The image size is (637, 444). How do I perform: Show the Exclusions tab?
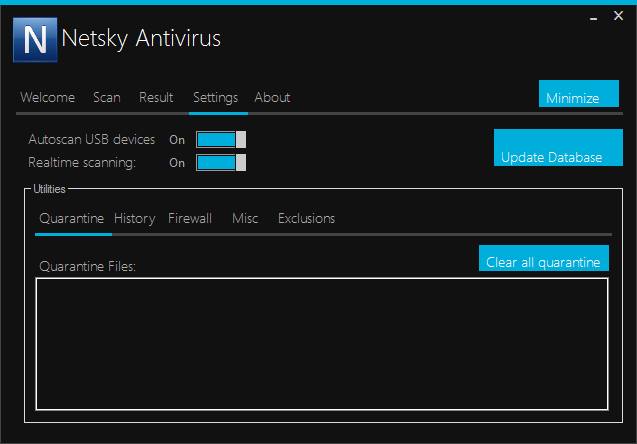tap(306, 219)
